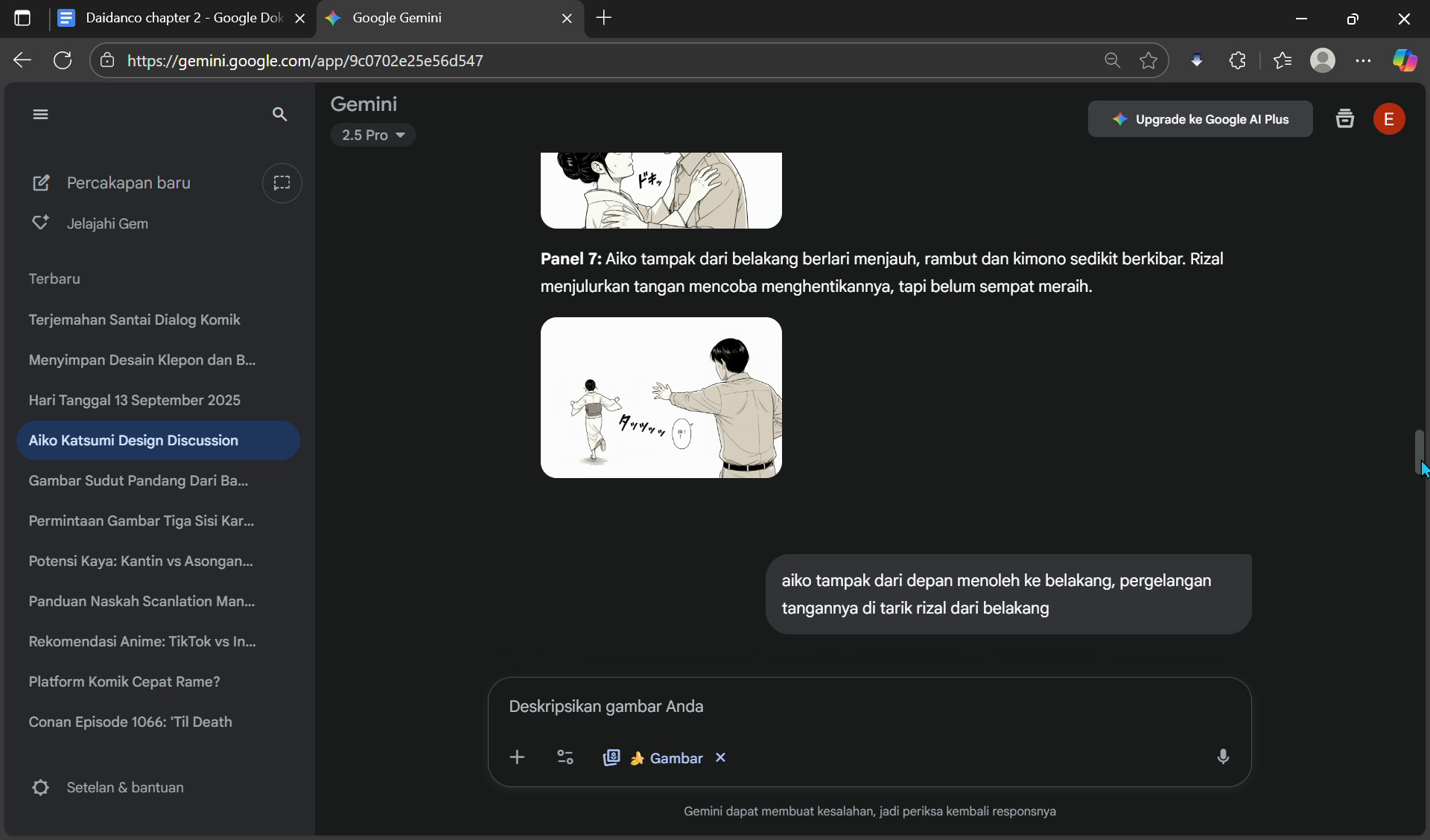Open Terjemahan Santai Dialog Komik conversation
Viewport: 1430px width, 840px height.
(x=134, y=319)
